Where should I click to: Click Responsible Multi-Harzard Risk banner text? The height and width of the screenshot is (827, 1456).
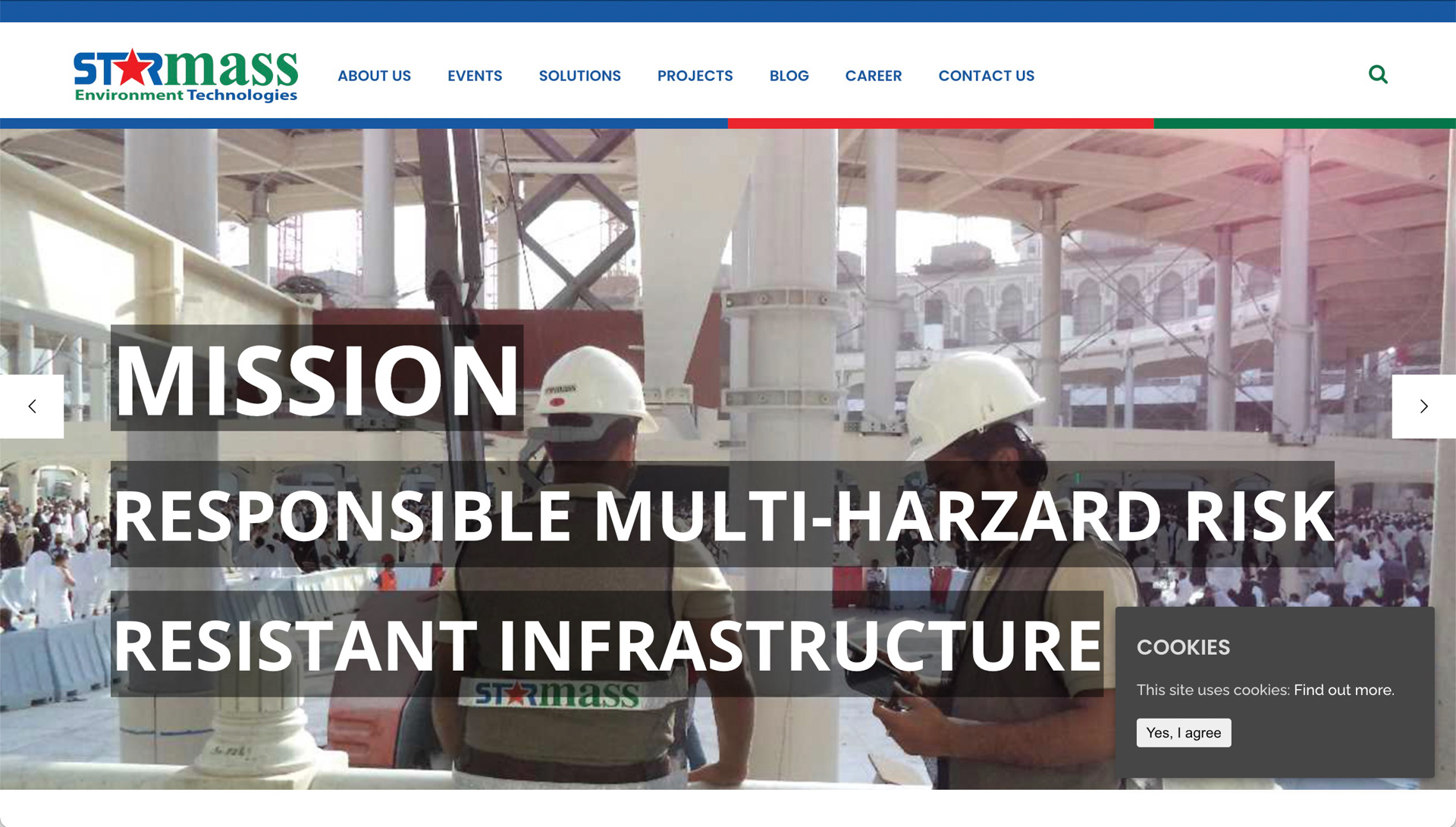(723, 515)
